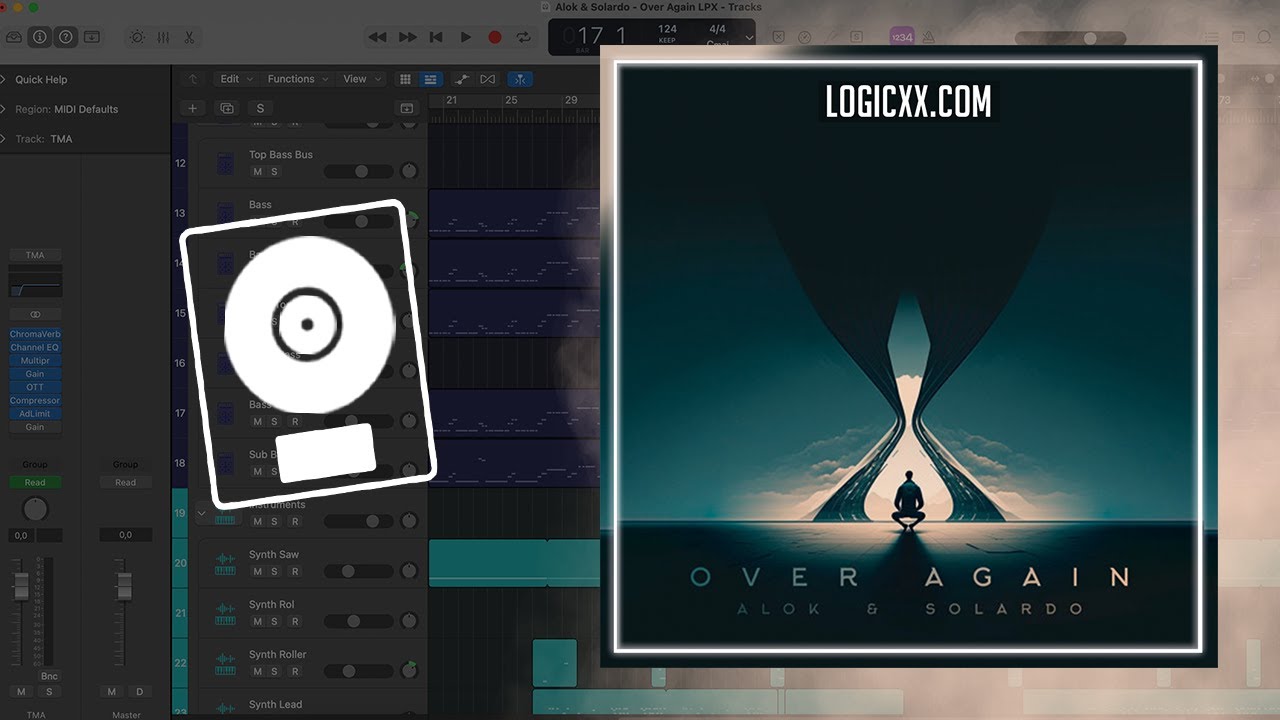Open the AdLimit plug-in slot
The width and height of the screenshot is (1280, 720).
[x=35, y=413]
